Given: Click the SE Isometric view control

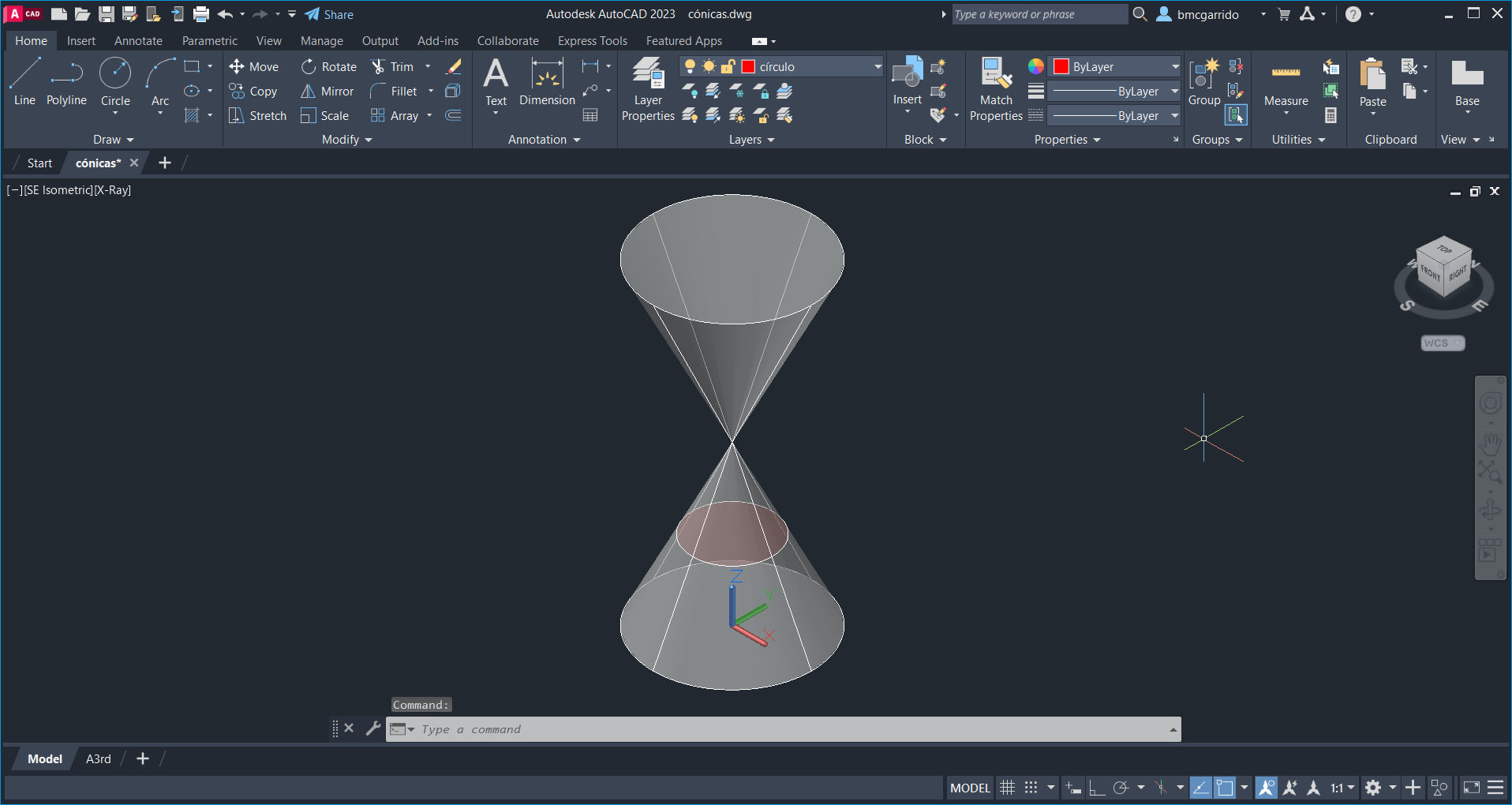Looking at the screenshot, I should pyautogui.click(x=58, y=190).
